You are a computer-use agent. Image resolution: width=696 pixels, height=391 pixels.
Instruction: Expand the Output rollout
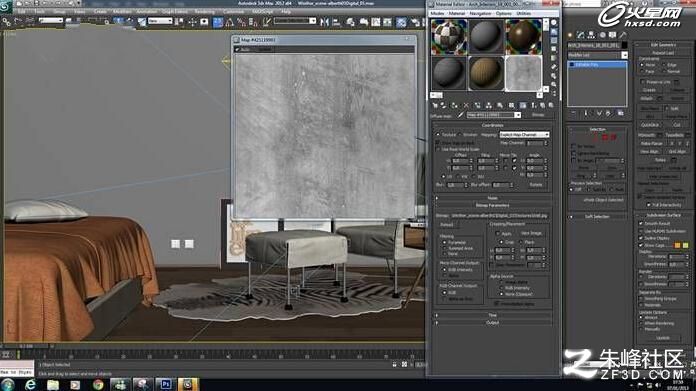pos(492,323)
